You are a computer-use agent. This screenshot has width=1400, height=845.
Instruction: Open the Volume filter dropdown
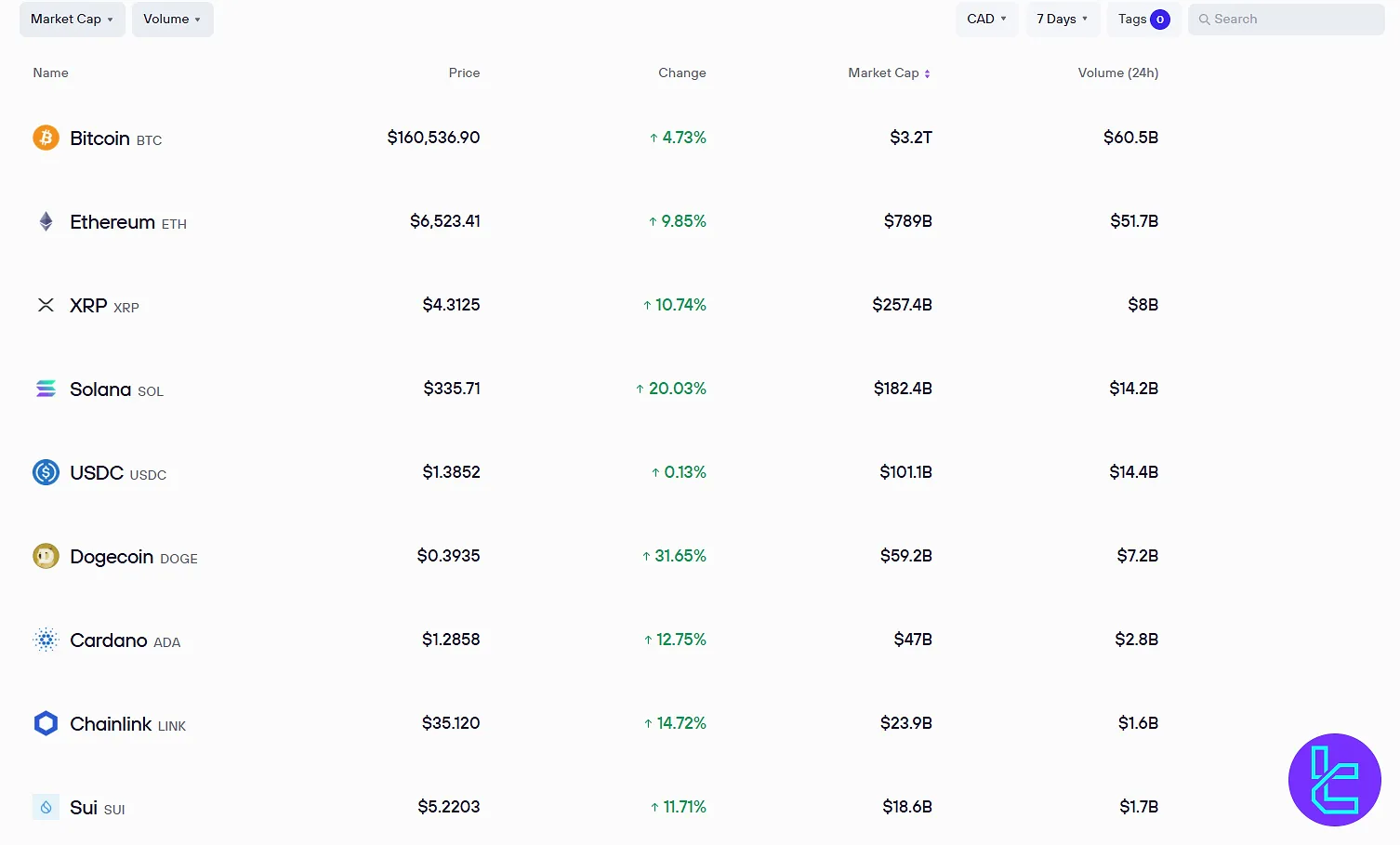173,20
